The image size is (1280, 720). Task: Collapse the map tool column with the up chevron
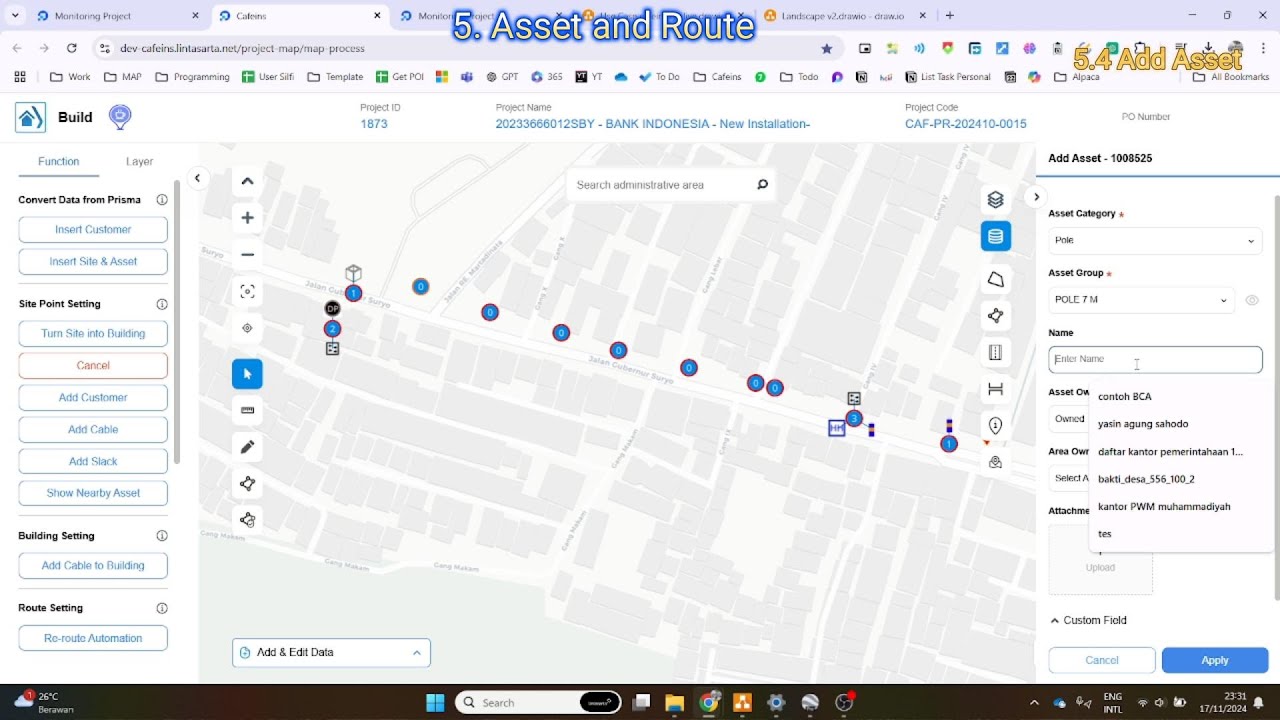coord(248,181)
